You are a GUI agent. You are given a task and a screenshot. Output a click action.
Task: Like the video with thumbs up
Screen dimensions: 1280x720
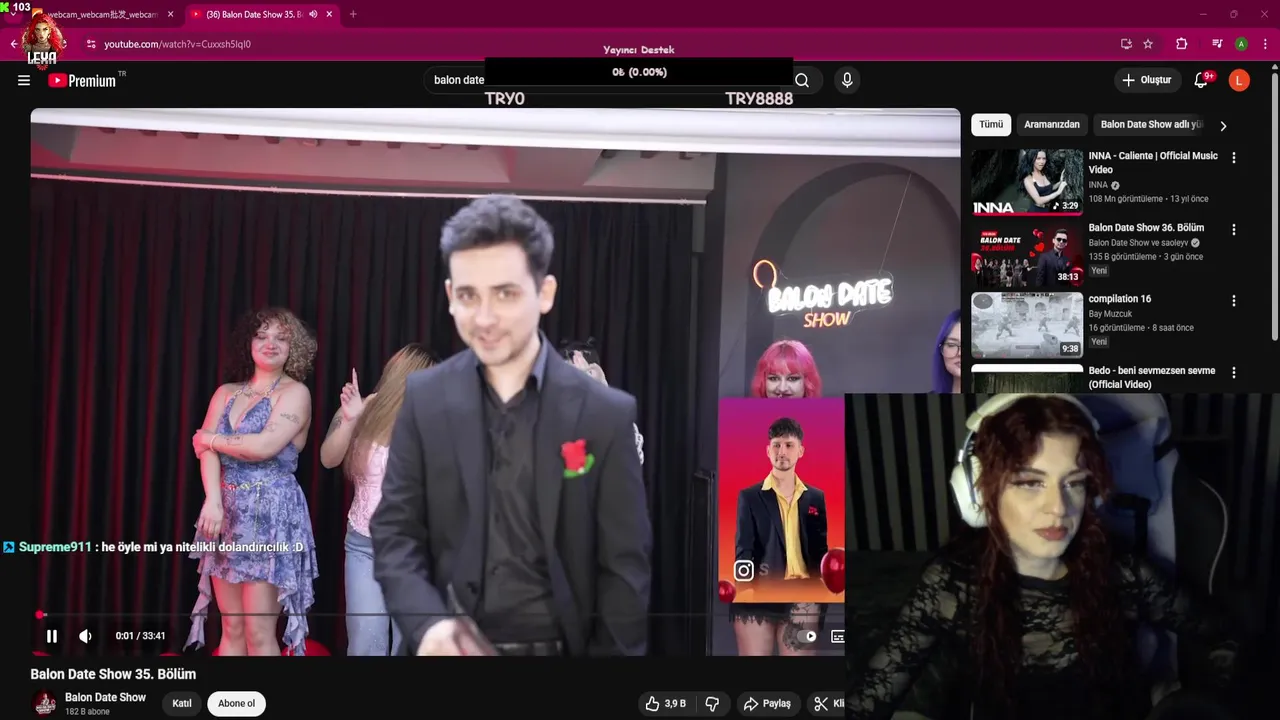[666, 704]
